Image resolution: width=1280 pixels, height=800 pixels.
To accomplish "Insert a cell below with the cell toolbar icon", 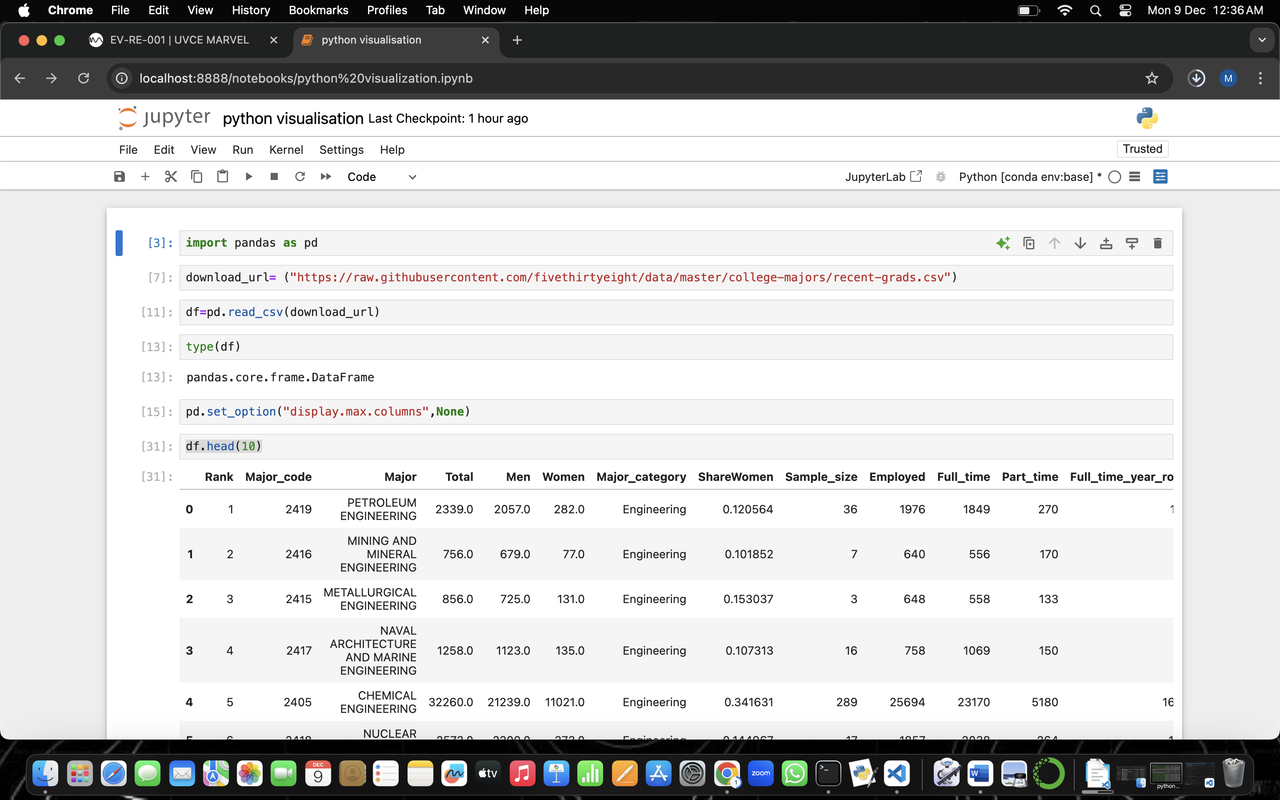I will (x=1132, y=243).
